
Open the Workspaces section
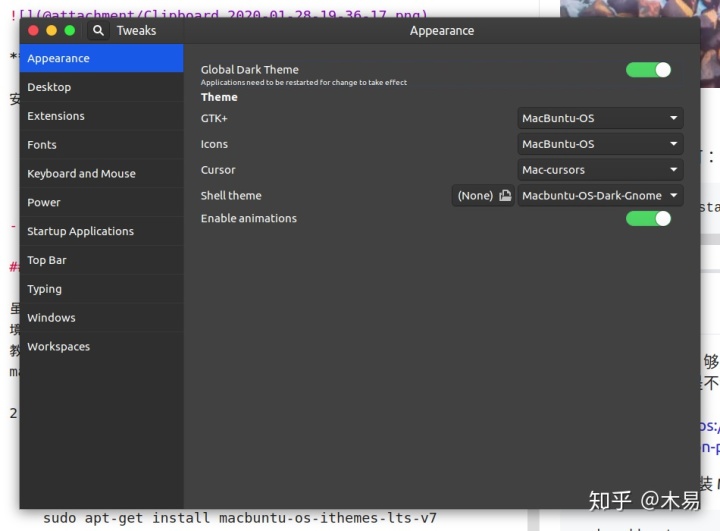click(x=101, y=347)
